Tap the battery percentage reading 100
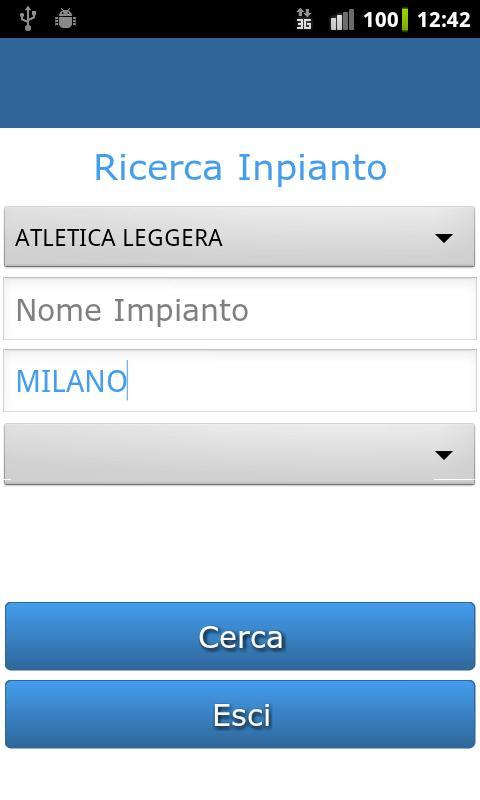This screenshot has height=800, width=480. tap(381, 20)
